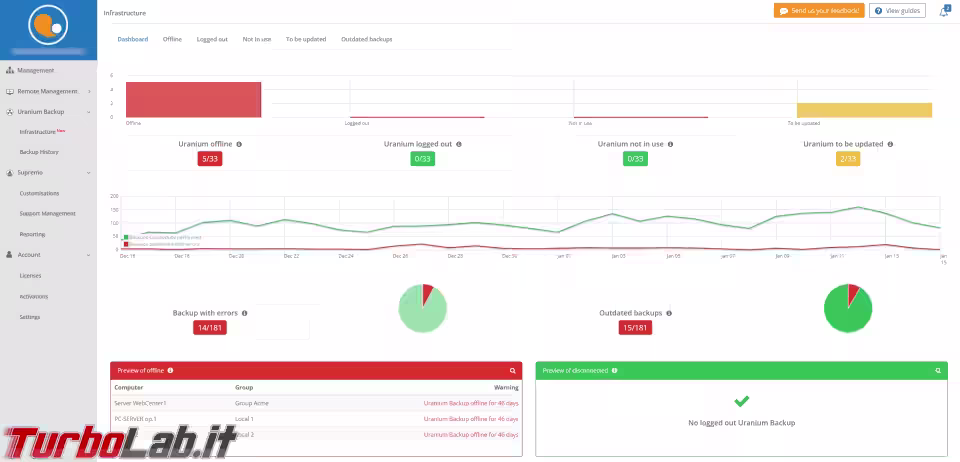Switch to the Offline tab
The image size is (960, 462).
coord(172,39)
